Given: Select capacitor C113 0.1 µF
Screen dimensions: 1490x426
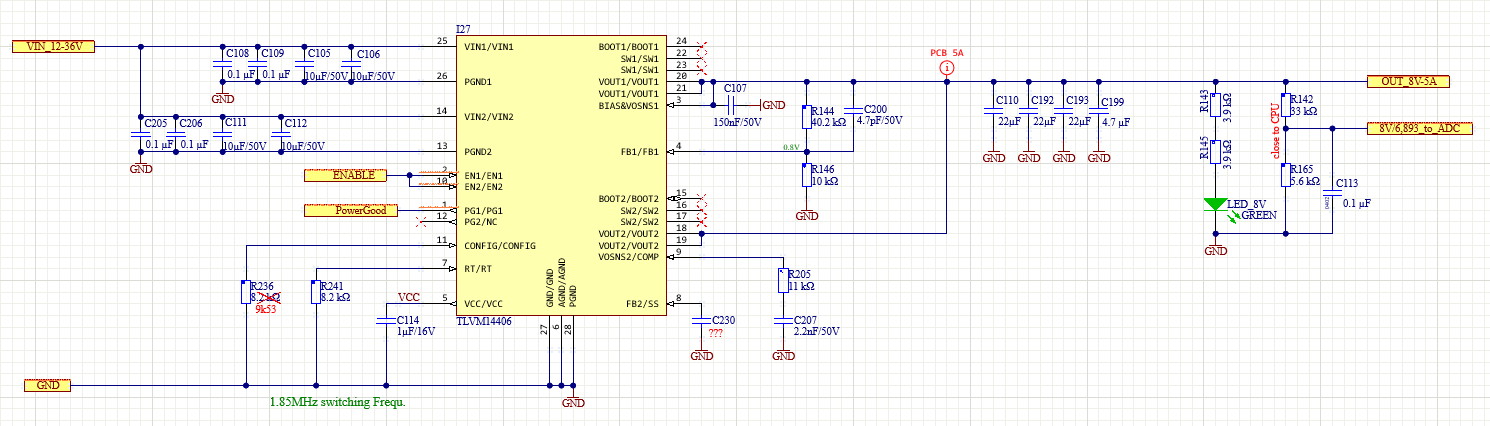Looking at the screenshot, I should tap(1333, 192).
